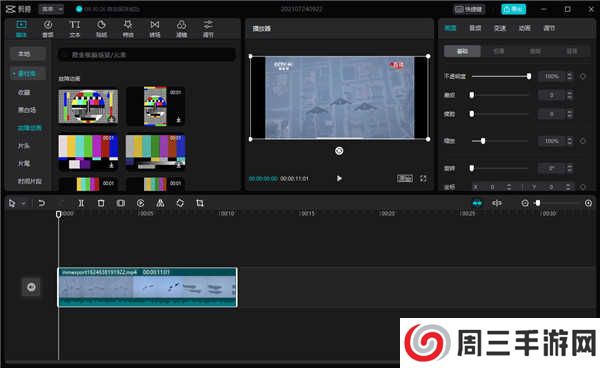Open the Time clips category in the sidebar
600x368 pixels.
29,181
